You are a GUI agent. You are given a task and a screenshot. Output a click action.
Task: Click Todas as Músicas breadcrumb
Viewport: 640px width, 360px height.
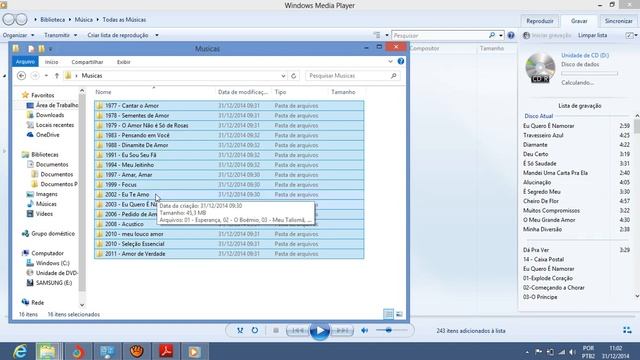point(124,20)
